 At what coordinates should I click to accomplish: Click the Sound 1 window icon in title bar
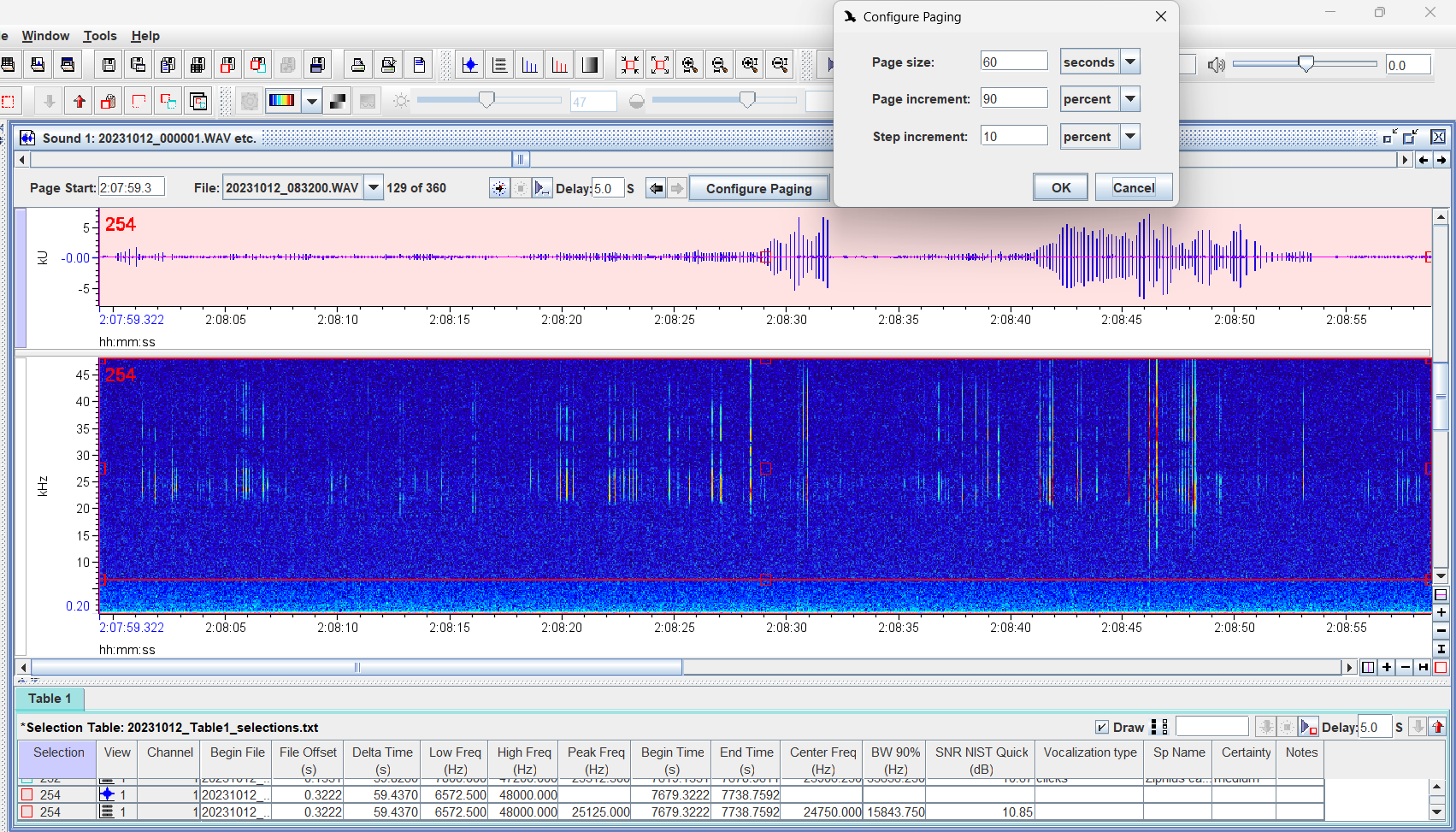[x=27, y=138]
